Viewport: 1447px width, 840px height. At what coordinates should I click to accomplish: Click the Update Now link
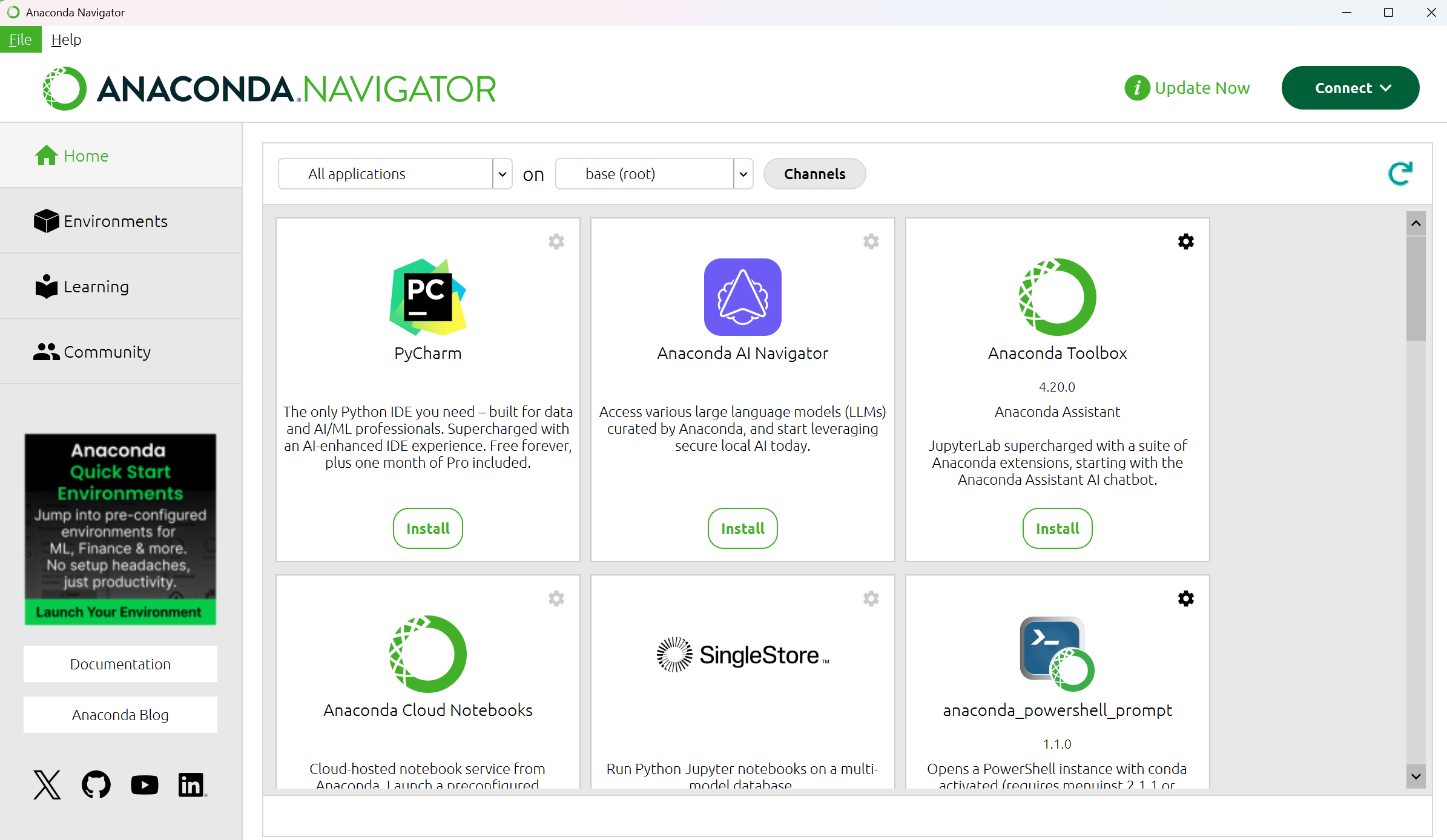pos(1202,88)
